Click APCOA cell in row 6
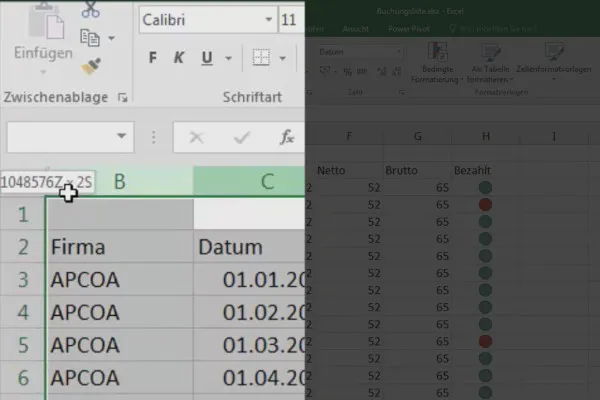600x400 pixels. [120, 378]
